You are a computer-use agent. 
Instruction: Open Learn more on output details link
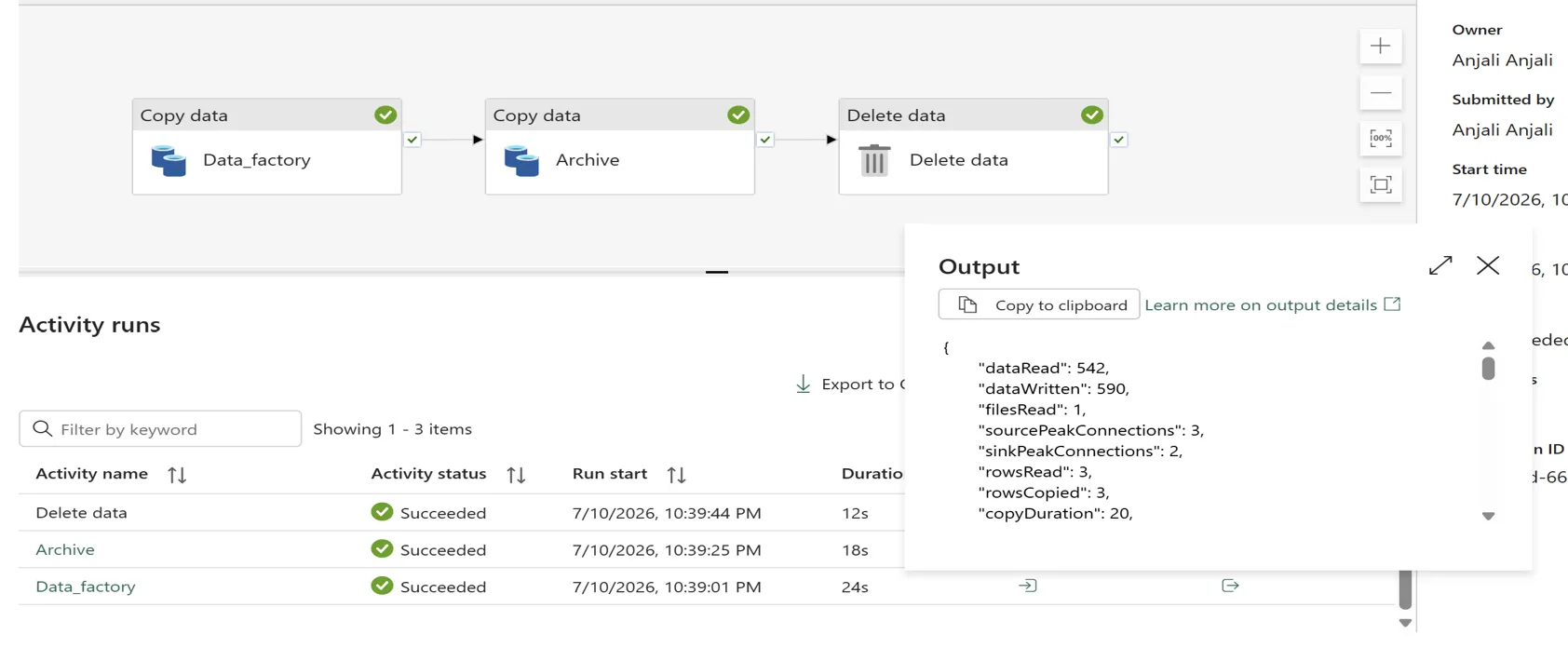1261,304
